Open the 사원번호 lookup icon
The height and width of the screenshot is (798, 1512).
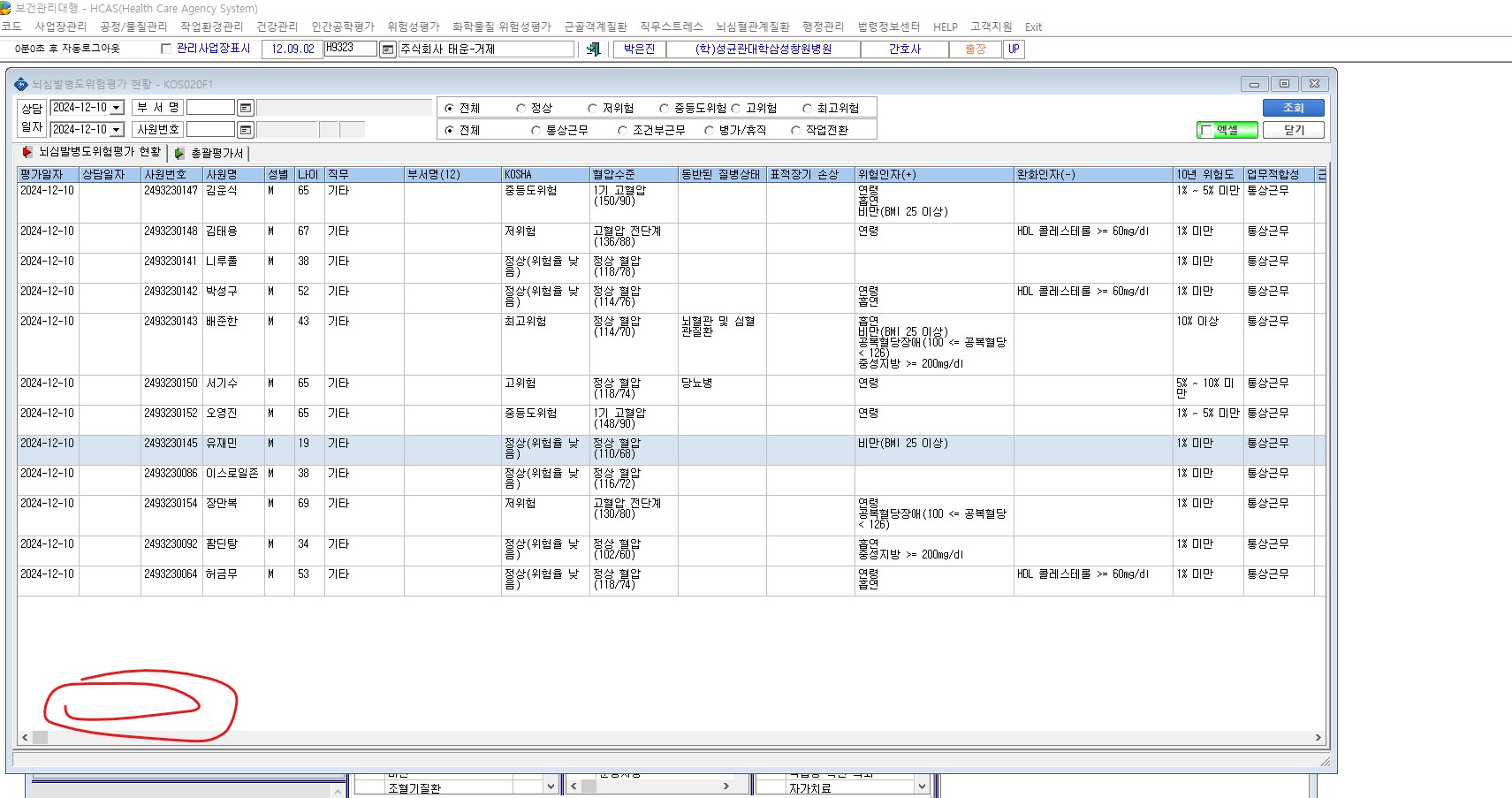pos(246,130)
